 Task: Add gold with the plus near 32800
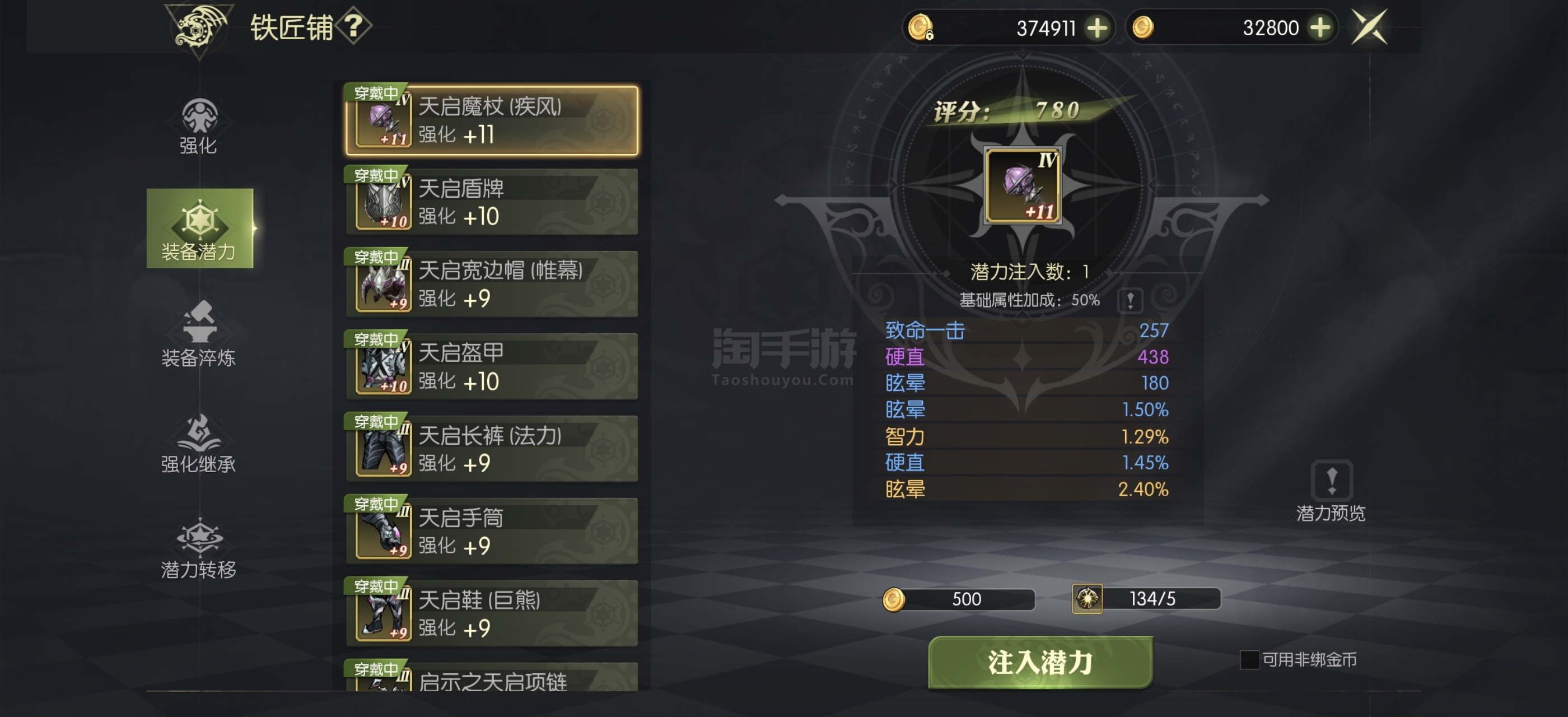[1320, 27]
